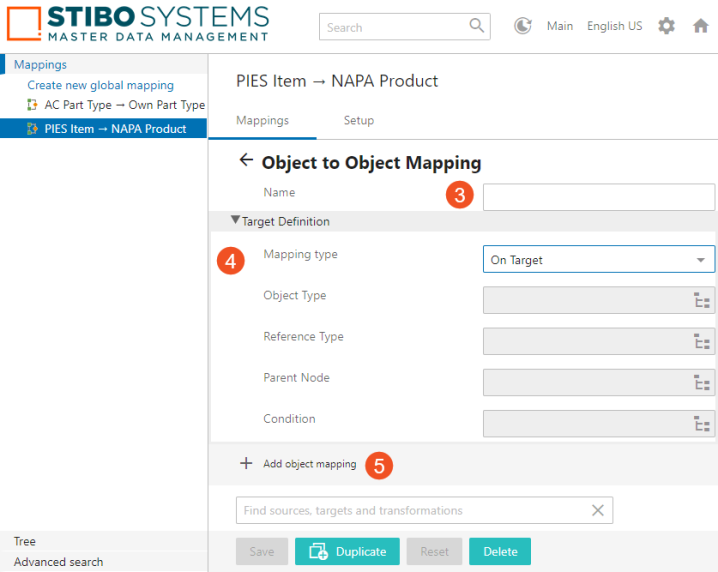Collapse the Target Definition section
The height and width of the screenshot is (572, 718).
(235, 220)
